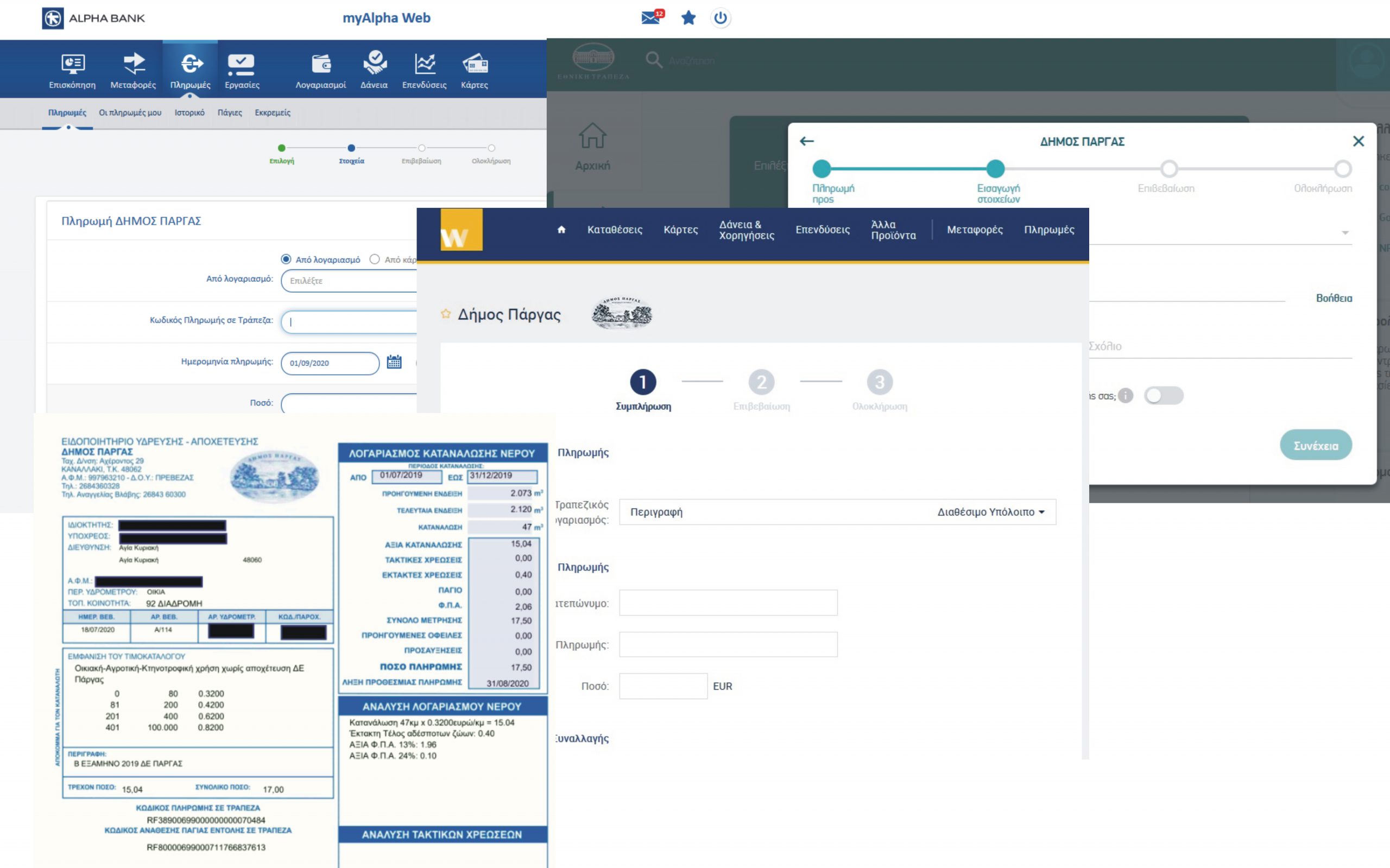Click the Βοήθεια link
1390x868 pixels.
1333,298
